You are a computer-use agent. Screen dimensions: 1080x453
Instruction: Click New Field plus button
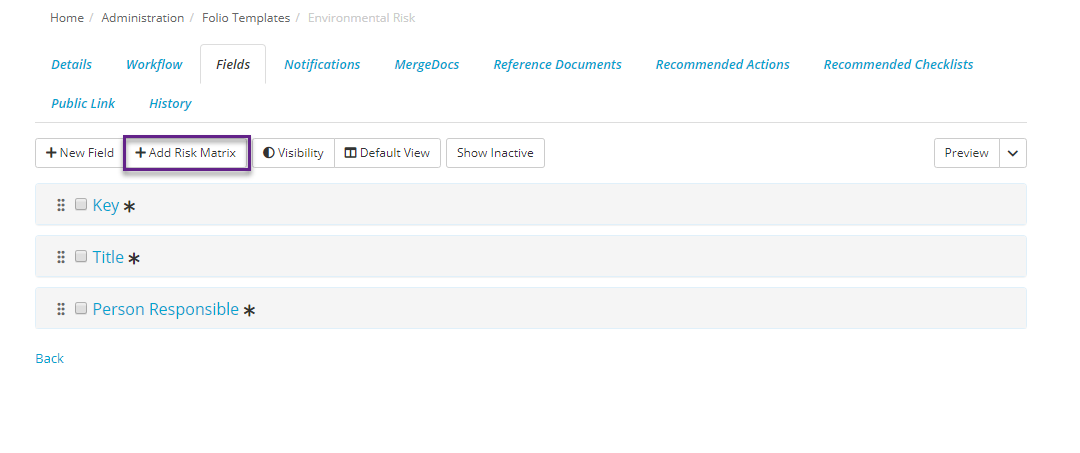80,153
